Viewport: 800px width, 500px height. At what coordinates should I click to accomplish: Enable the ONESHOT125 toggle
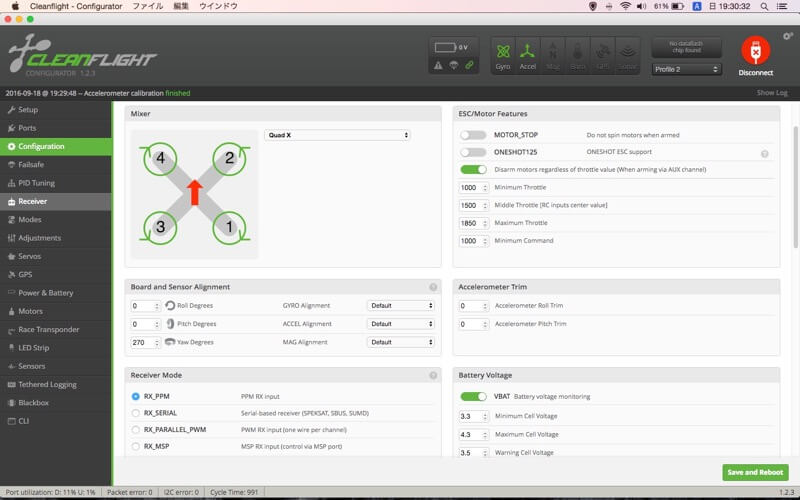tap(473, 152)
